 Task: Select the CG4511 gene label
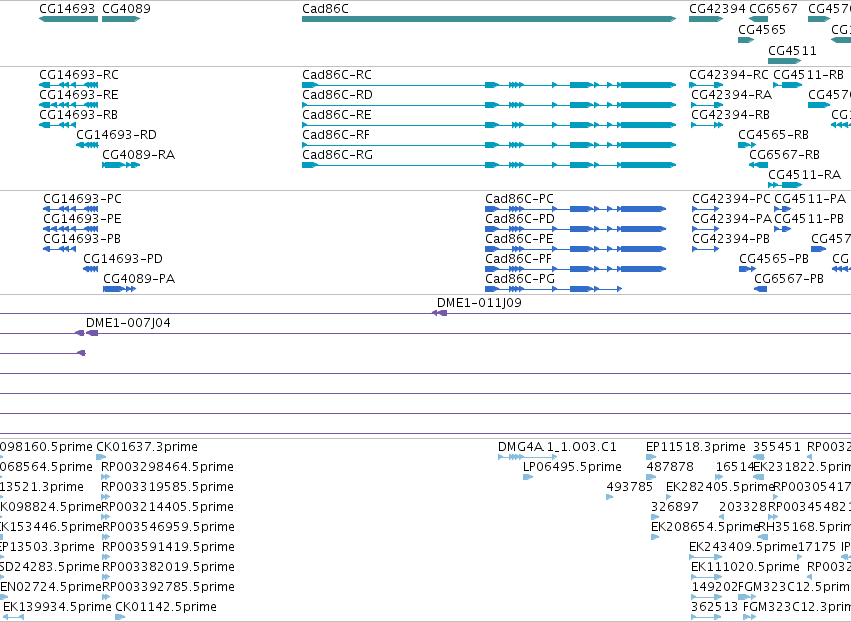click(792, 50)
